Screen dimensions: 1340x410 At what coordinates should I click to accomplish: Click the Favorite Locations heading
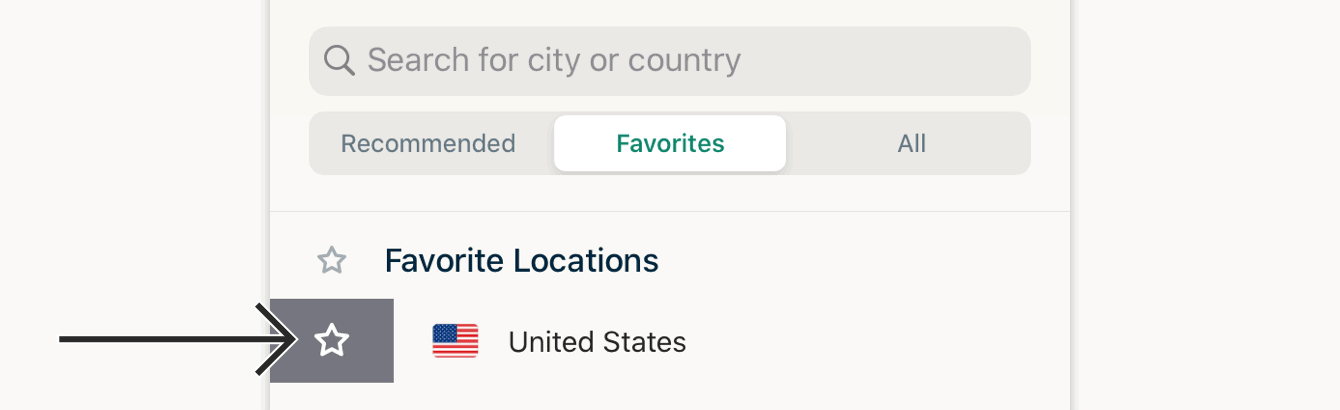521,261
